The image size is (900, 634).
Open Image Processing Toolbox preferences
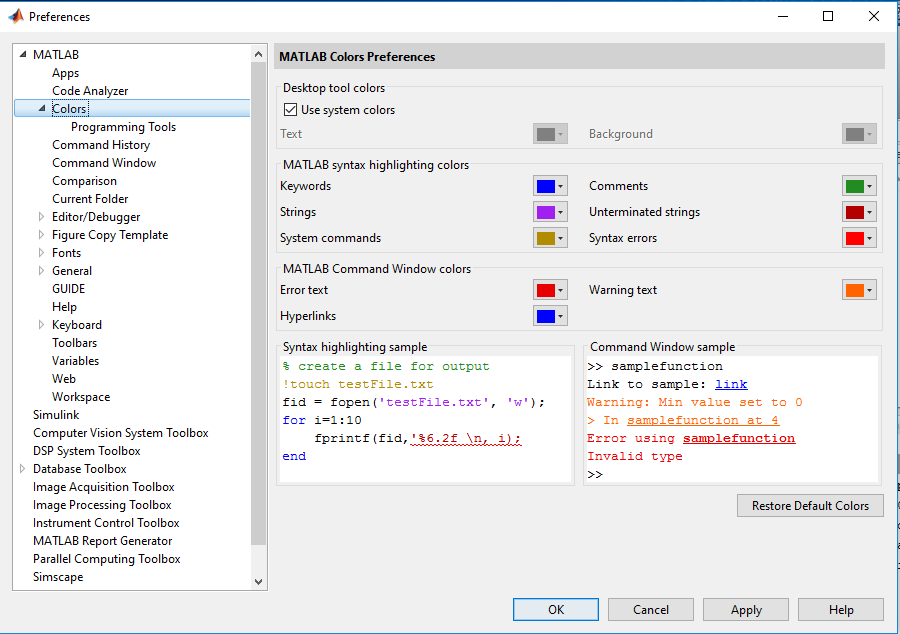coord(102,505)
